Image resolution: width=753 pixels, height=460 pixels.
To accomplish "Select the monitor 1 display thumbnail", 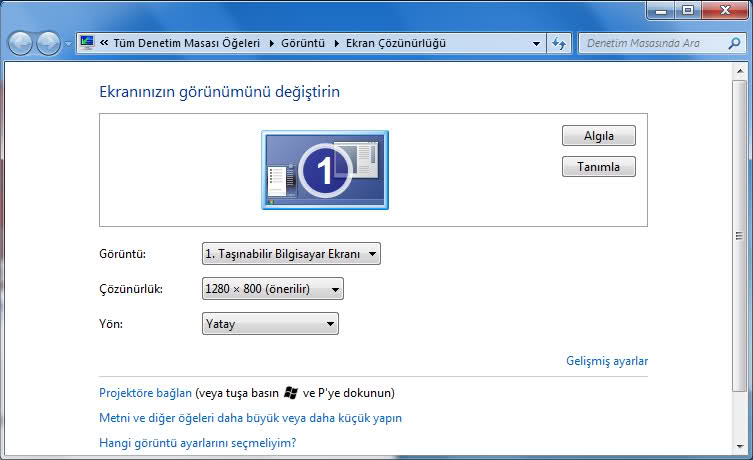I will (325, 170).
